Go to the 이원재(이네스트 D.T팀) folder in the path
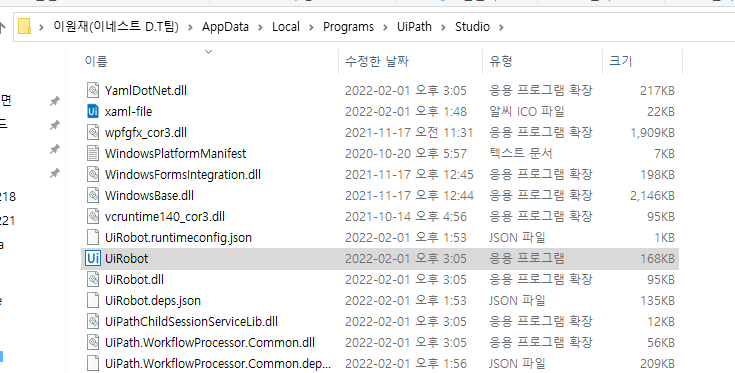 (116, 27)
